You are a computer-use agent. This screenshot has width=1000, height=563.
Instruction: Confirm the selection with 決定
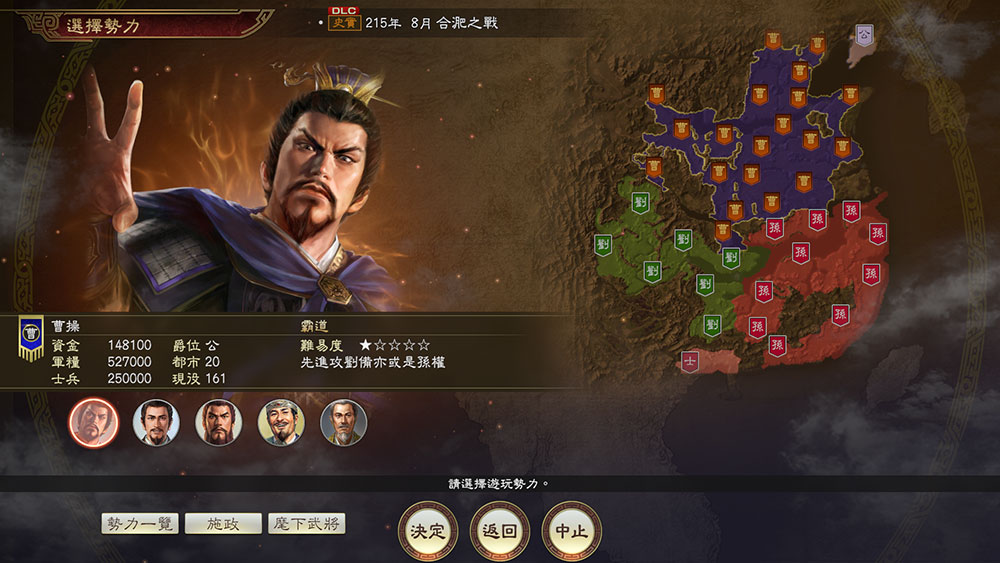coord(427,530)
